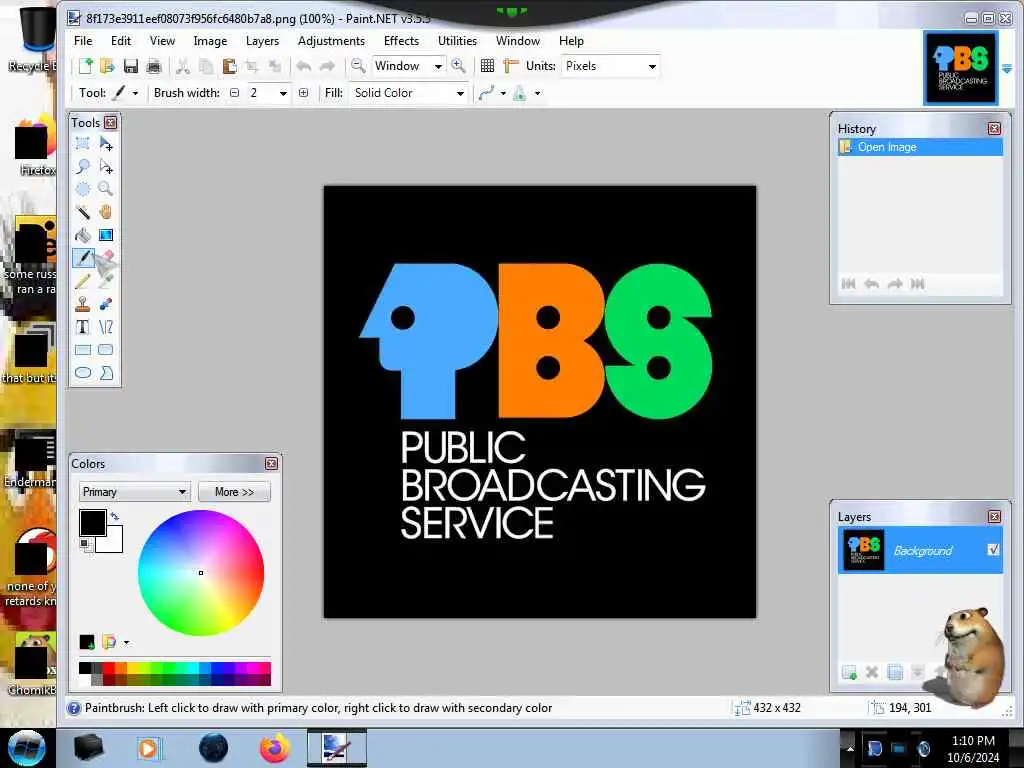Toggle the pixel grid icon
Screen dimensions: 1024x768
click(487, 66)
